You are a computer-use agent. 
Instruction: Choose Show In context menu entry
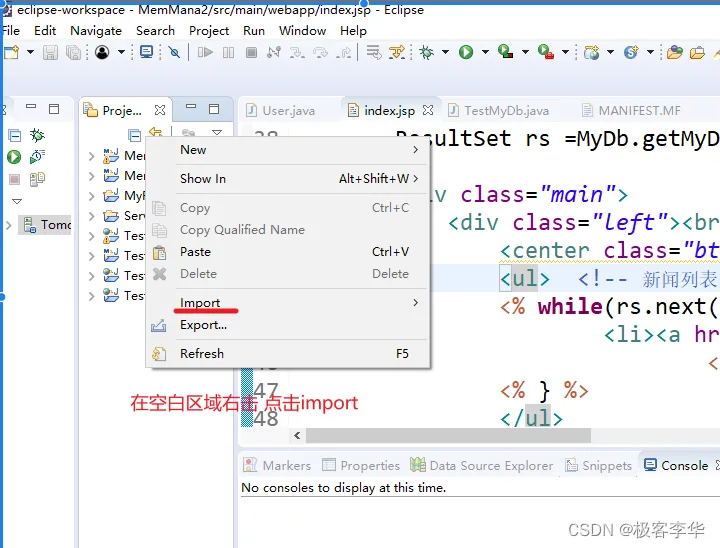288,179
